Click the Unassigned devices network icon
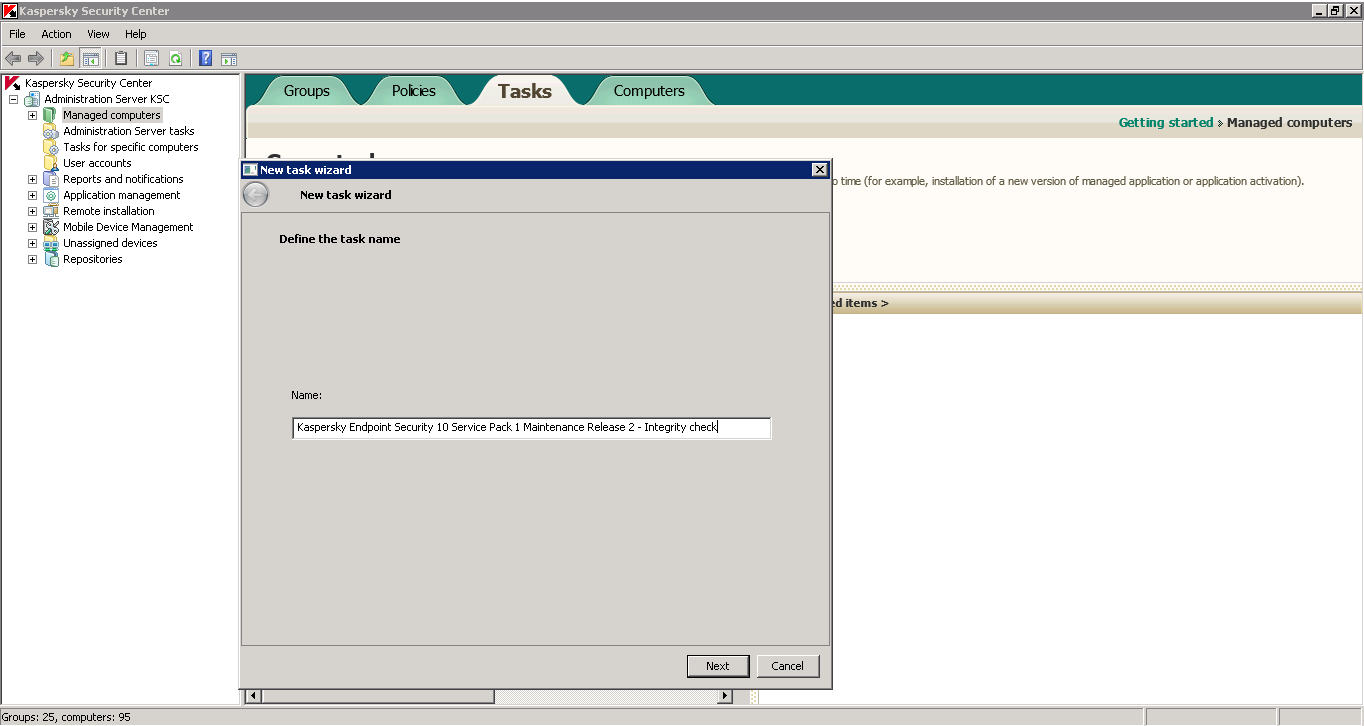Viewport: 1364px width, 726px height. pos(51,243)
